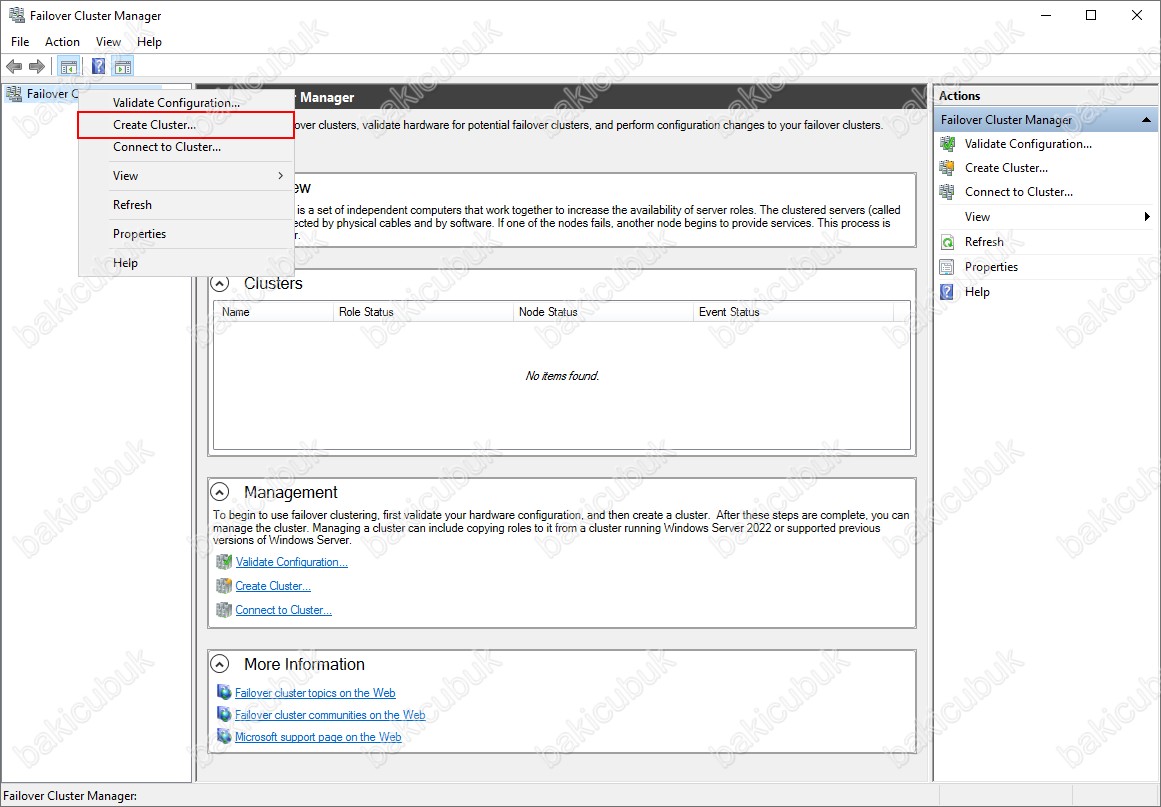The height and width of the screenshot is (807, 1161).
Task: Choose Create Cluster from the context menu
Action: 186,125
